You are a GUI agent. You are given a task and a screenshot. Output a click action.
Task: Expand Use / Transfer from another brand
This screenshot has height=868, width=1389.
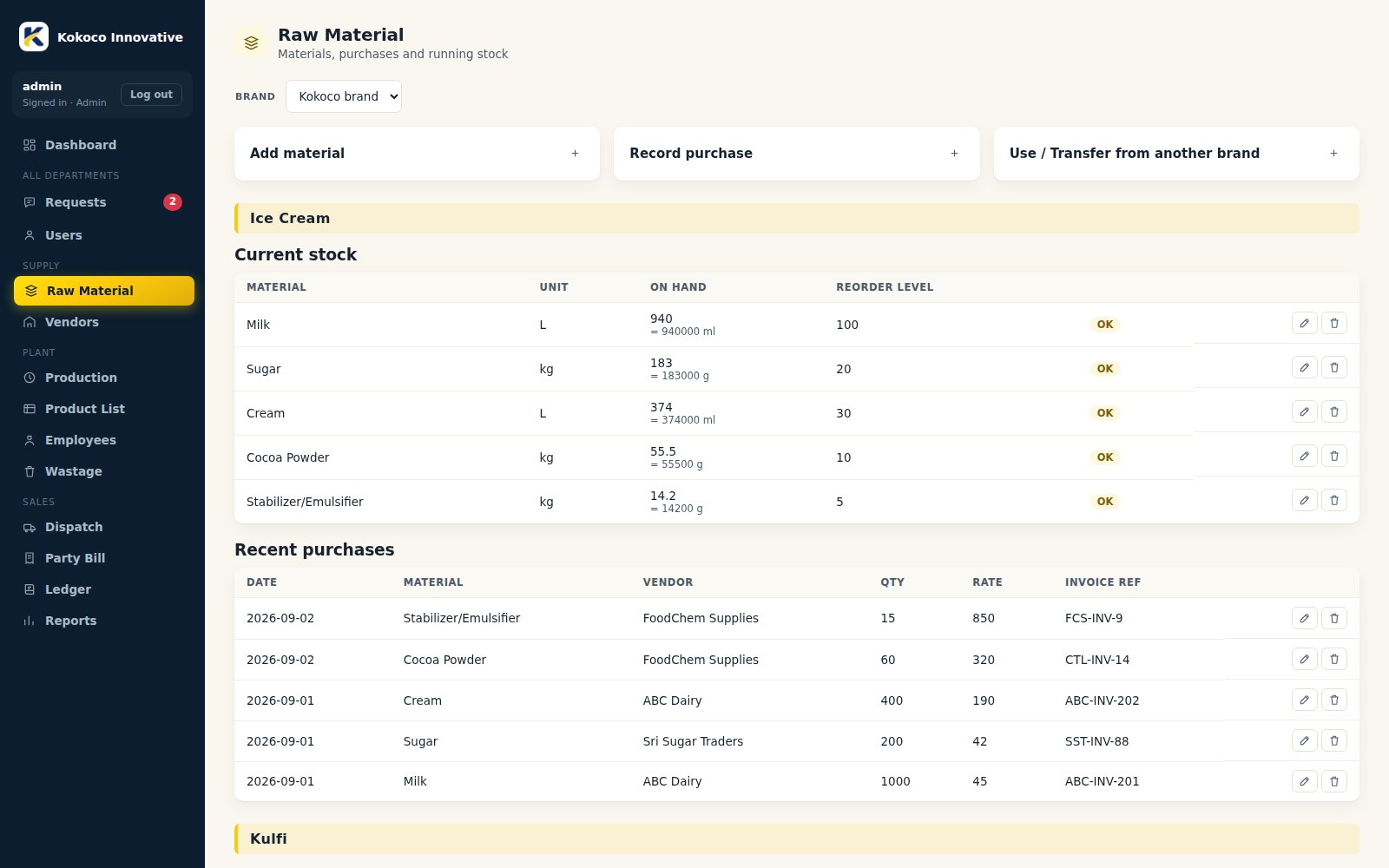click(x=1176, y=154)
